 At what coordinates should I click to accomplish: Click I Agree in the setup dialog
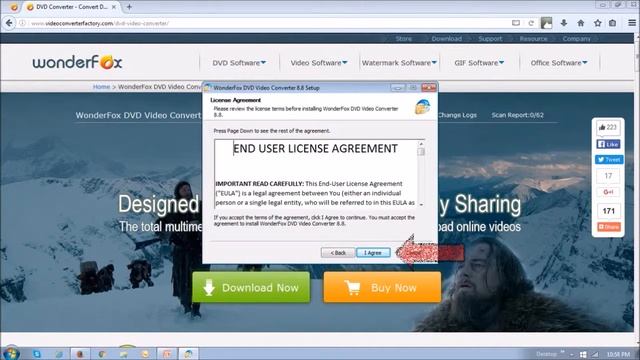373,253
